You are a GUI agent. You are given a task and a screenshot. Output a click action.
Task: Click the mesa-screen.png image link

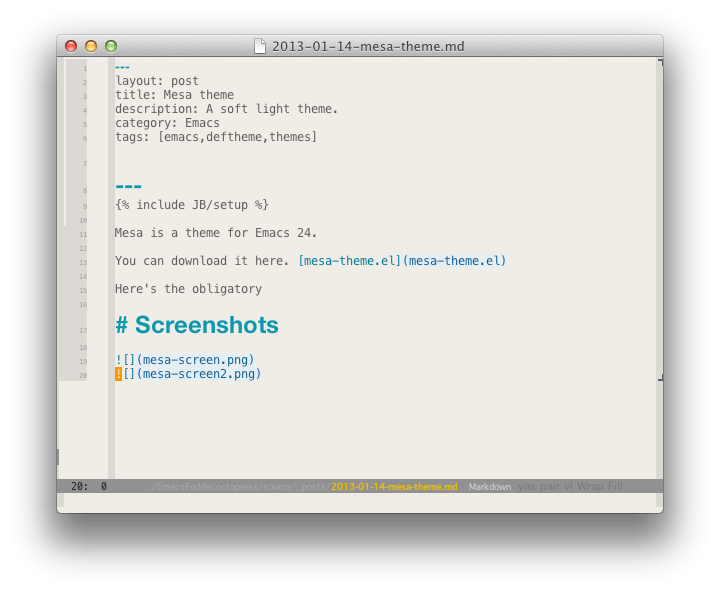click(x=185, y=360)
